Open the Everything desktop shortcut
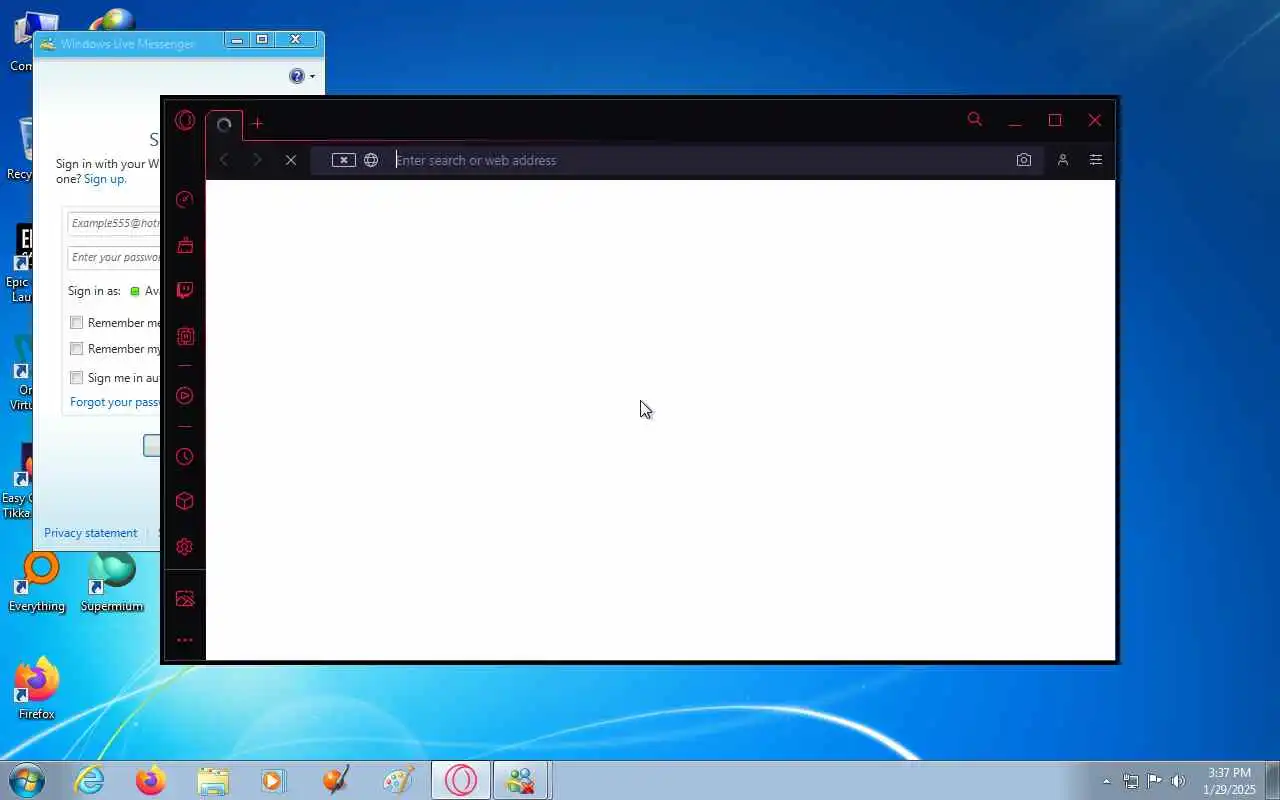Screen dimensions: 1280x800 [37, 582]
